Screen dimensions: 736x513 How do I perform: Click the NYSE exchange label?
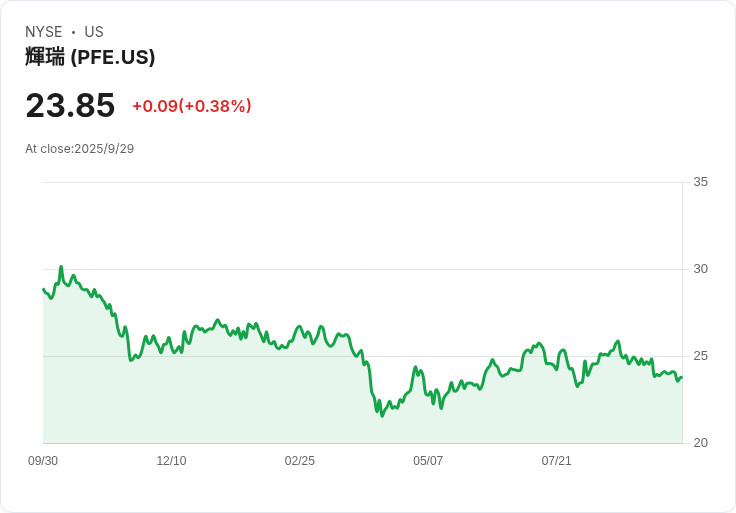44,32
